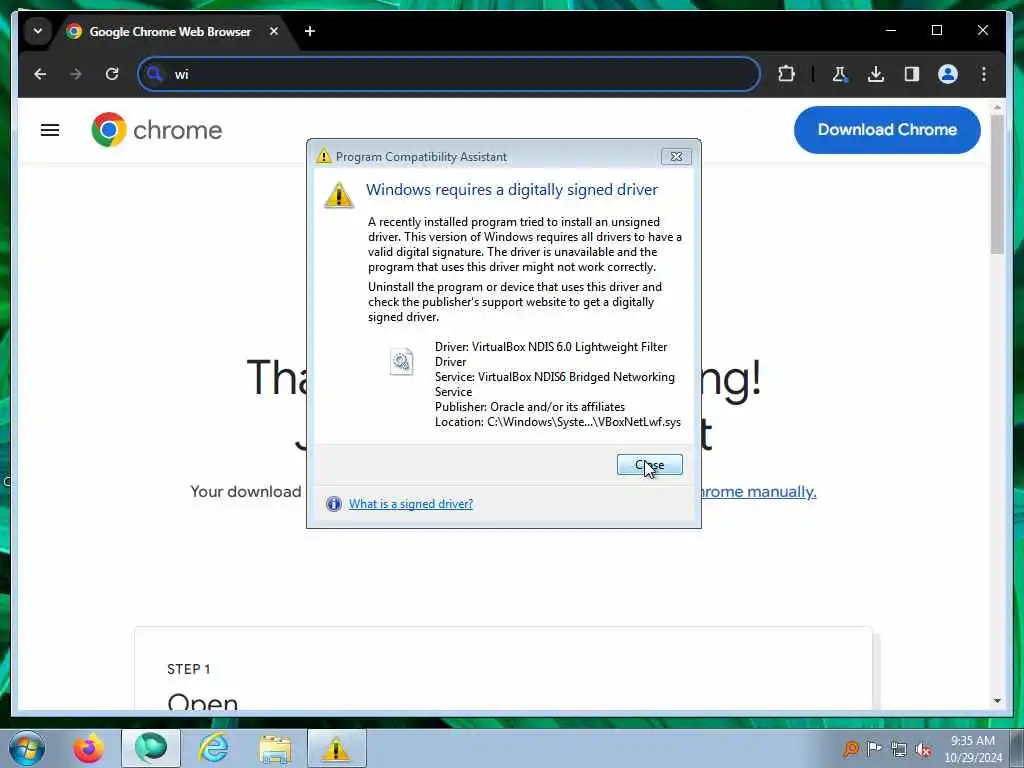Reload the page with refresh icon

[x=112, y=74]
